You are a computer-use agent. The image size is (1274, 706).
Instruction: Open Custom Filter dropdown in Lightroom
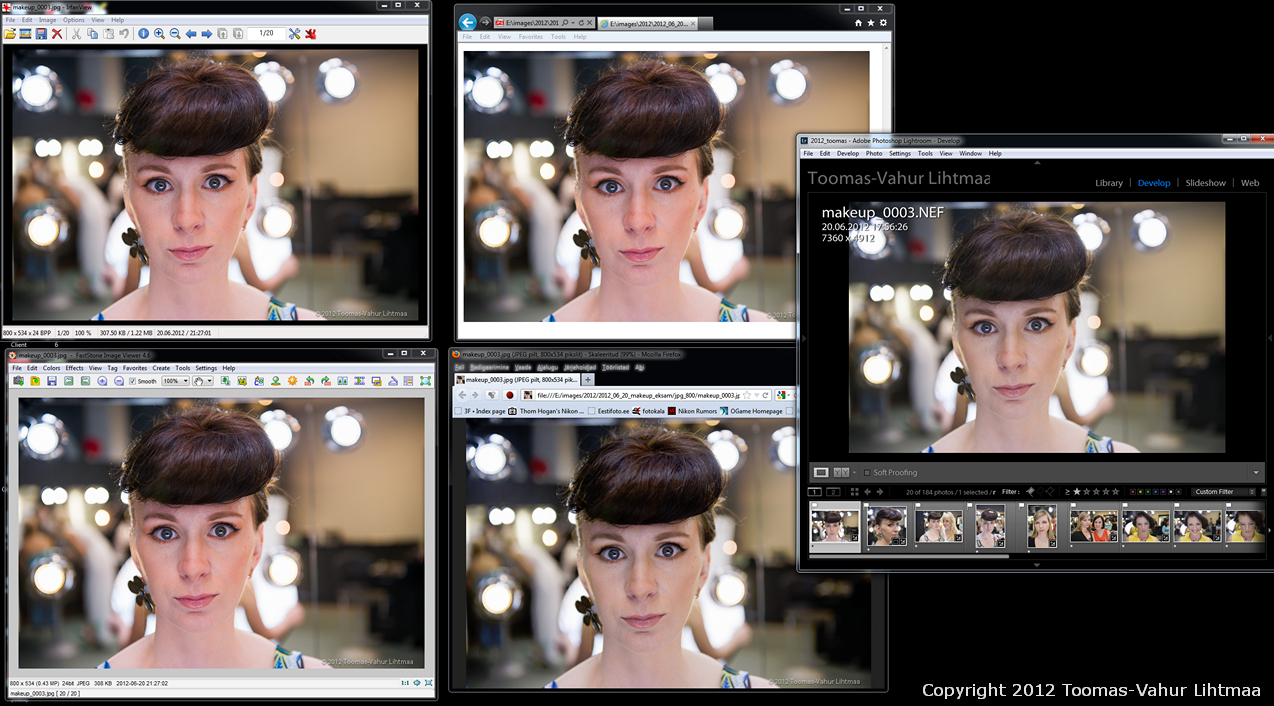[1221, 492]
